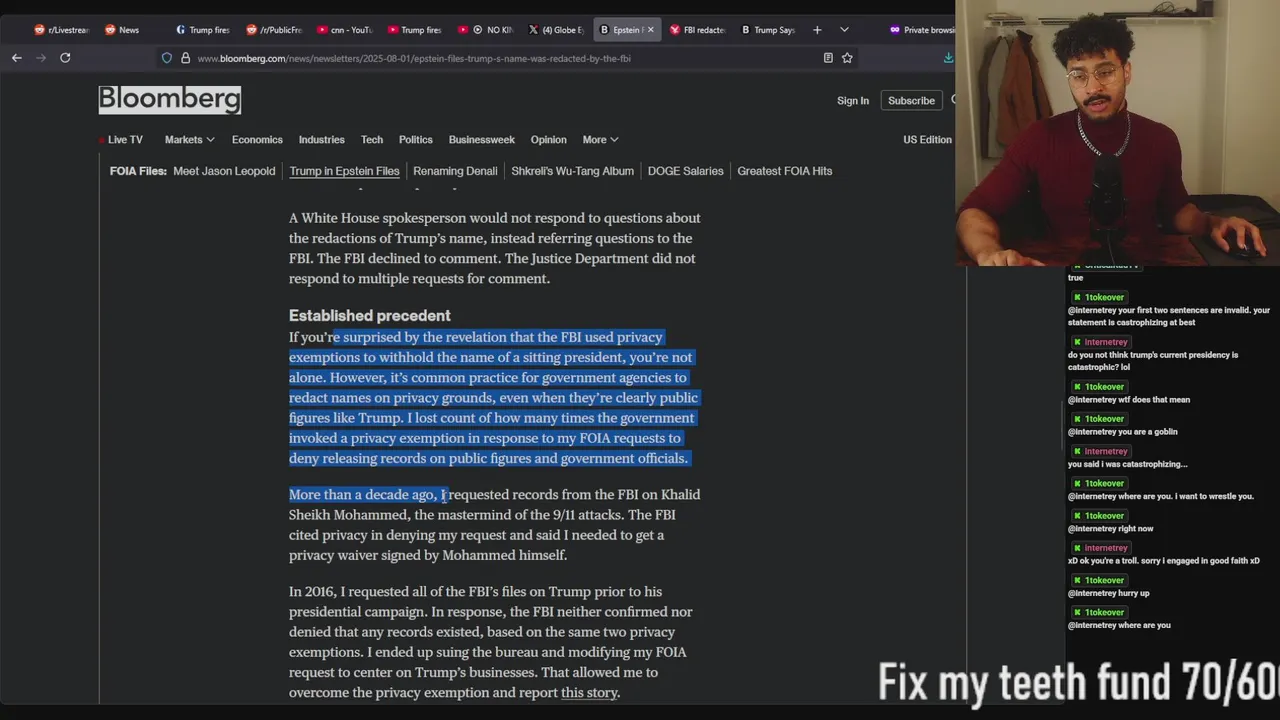Open the Industries section
This screenshot has width=1280, height=720.
pos(321,140)
